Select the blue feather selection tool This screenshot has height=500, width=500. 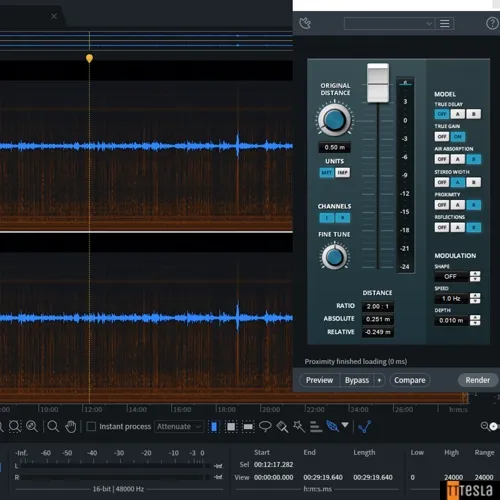click(x=332, y=426)
